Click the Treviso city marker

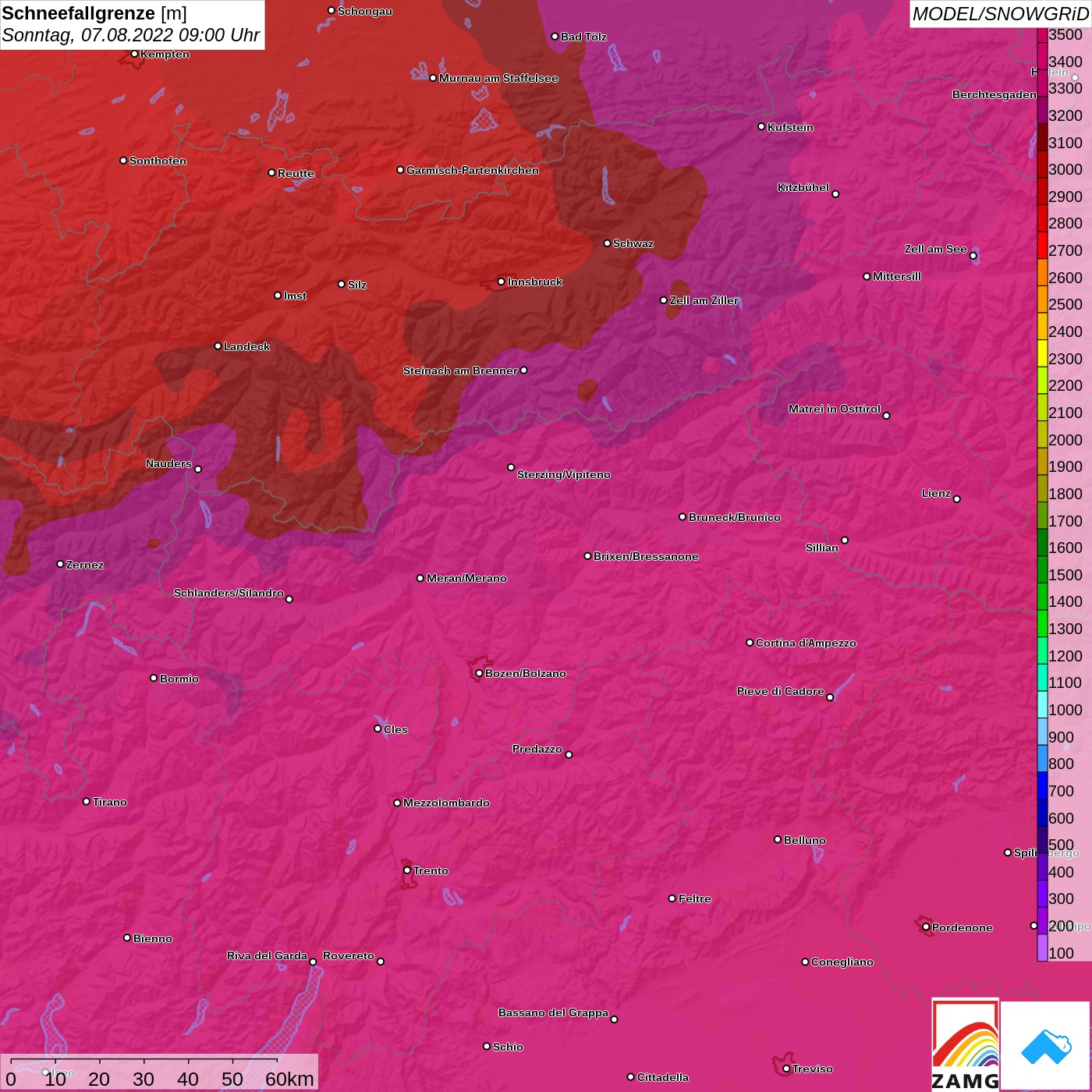click(786, 1069)
